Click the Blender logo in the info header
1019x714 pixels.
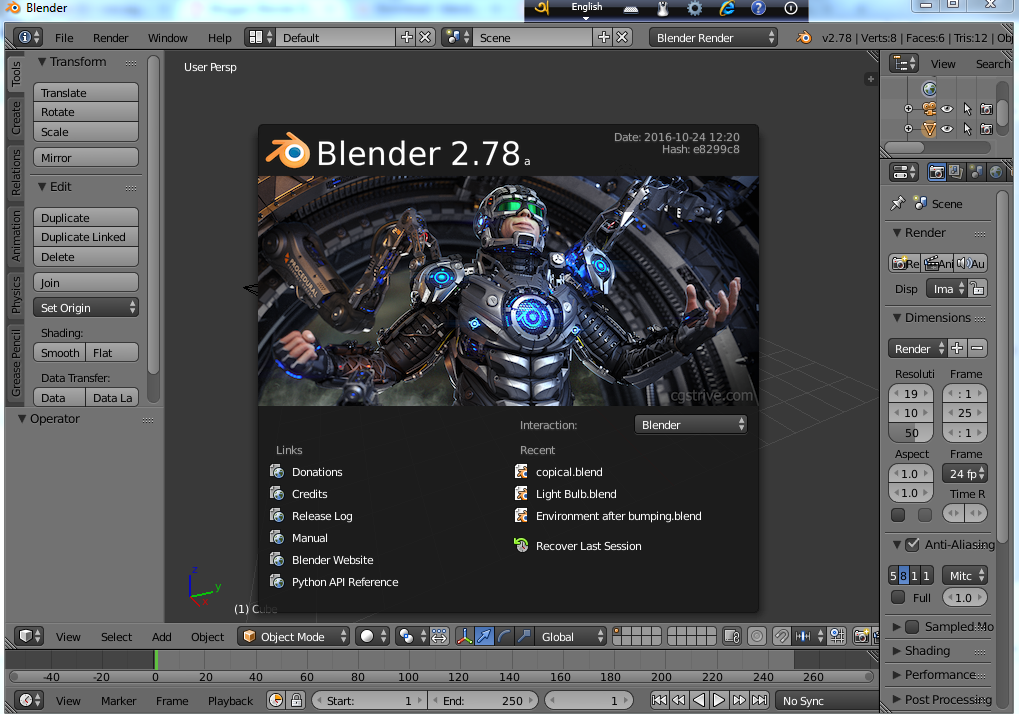click(x=803, y=37)
